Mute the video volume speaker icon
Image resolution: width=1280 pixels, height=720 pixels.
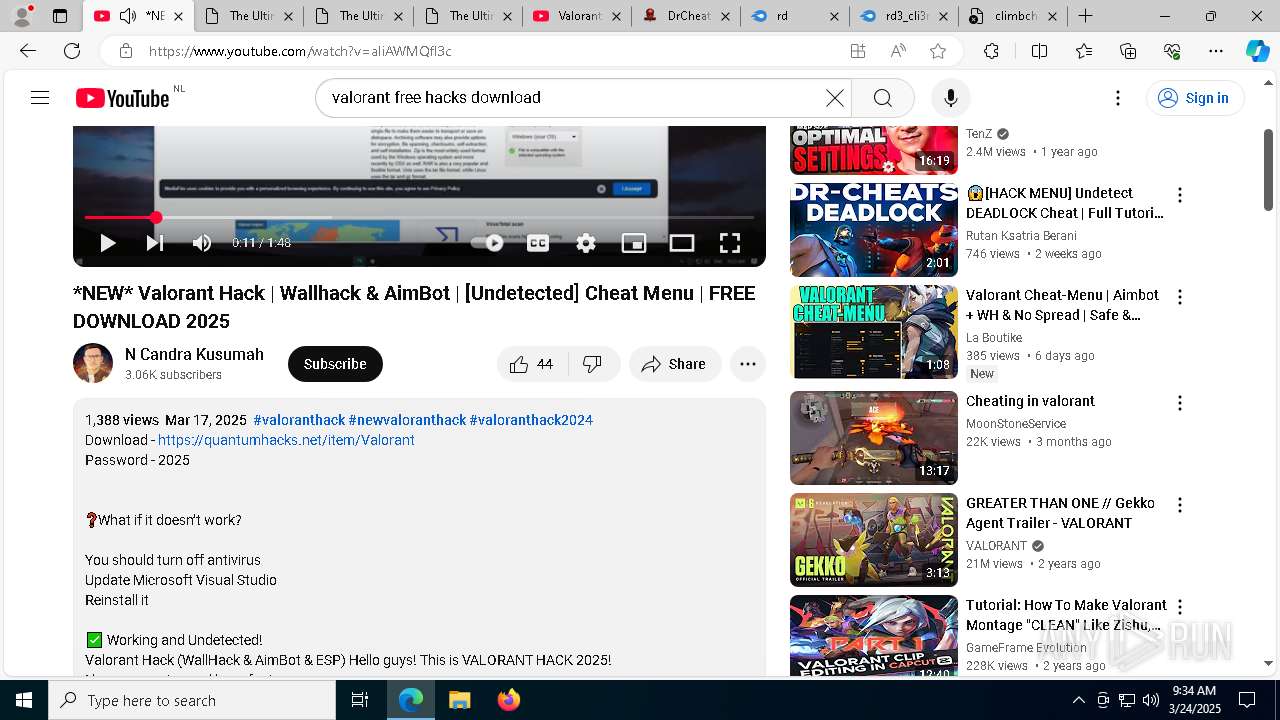tap(202, 243)
